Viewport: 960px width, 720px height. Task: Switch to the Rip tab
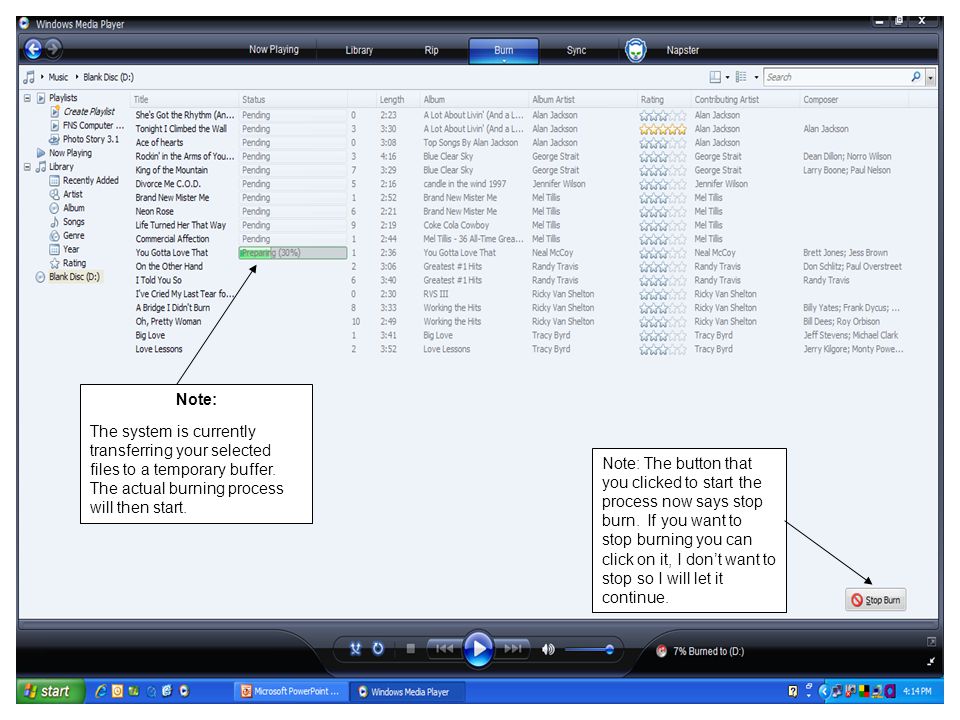(x=432, y=50)
